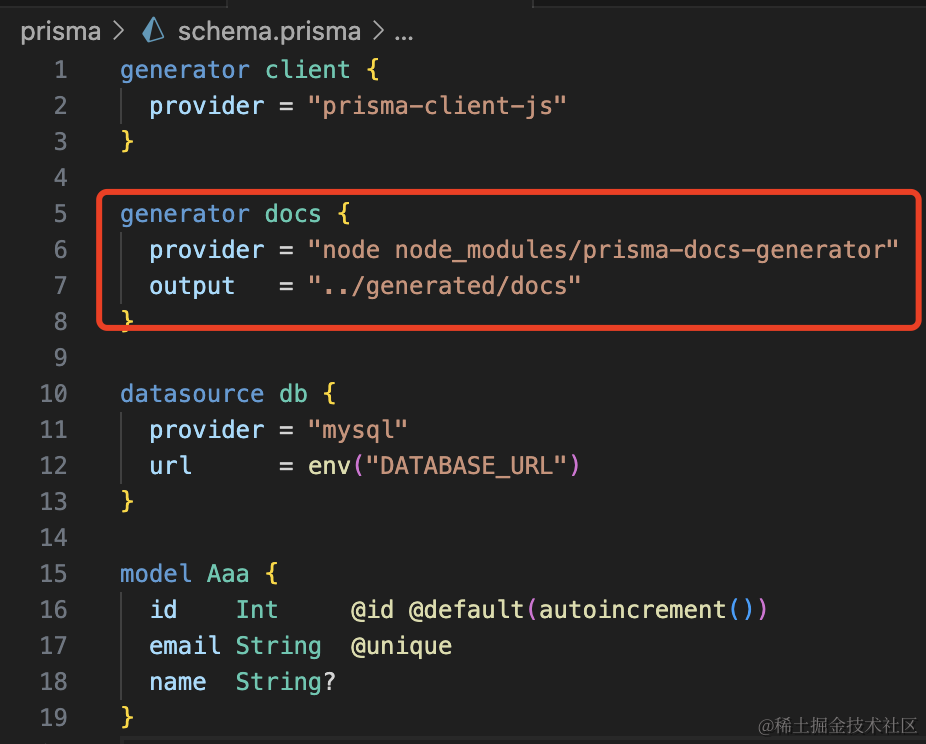The image size is (926, 744).
Task: Open the breadcrumb ellipsis symbol list
Action: [x=404, y=31]
